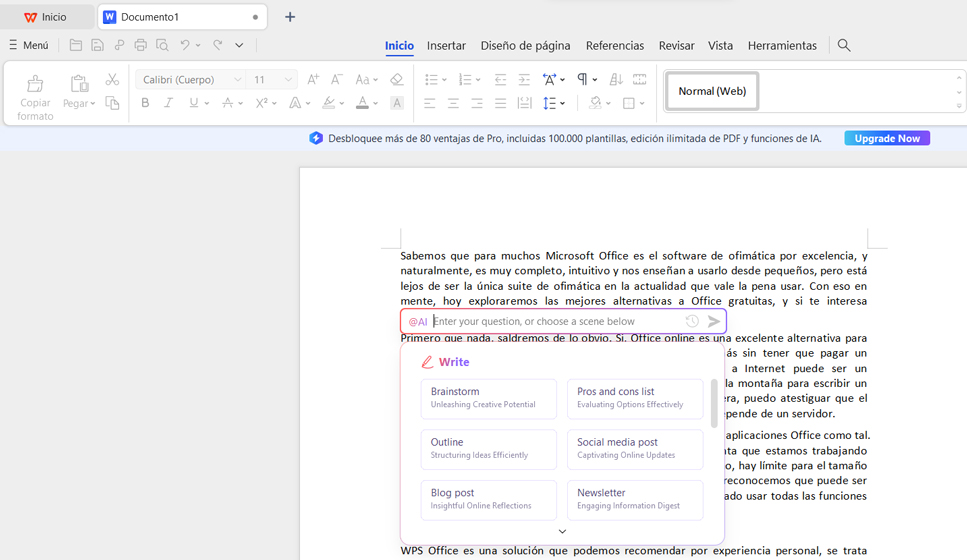
Task: Apply highlight color marker
Action: pos(329,103)
